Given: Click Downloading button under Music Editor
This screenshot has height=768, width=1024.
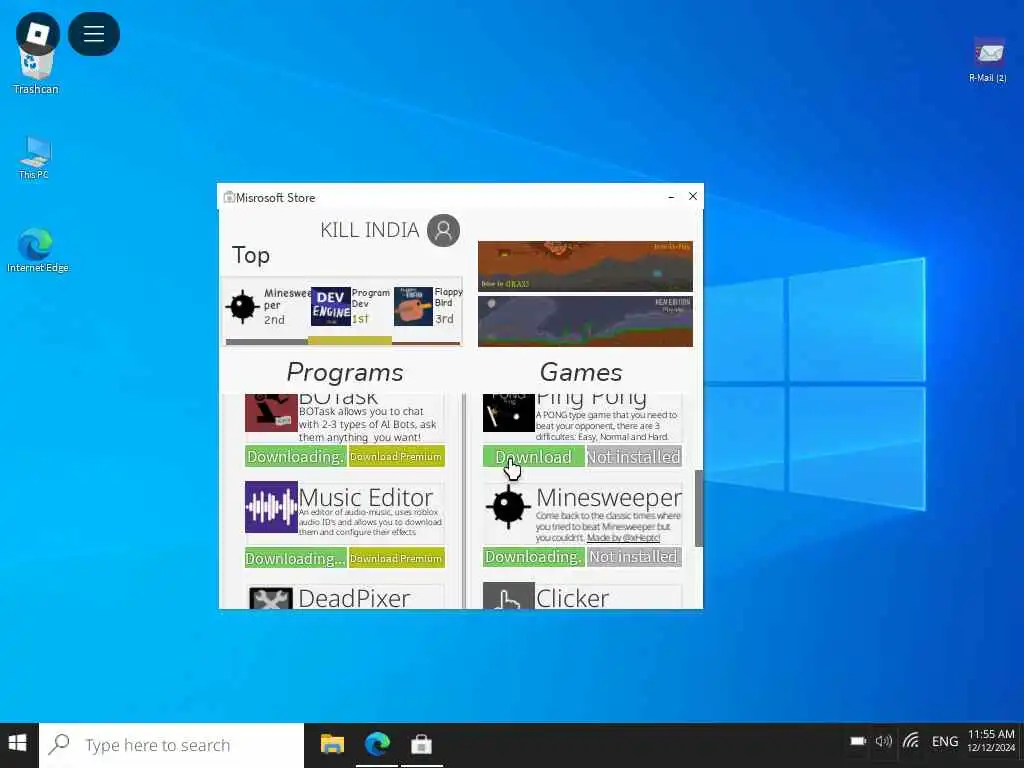Looking at the screenshot, I should click(x=296, y=558).
